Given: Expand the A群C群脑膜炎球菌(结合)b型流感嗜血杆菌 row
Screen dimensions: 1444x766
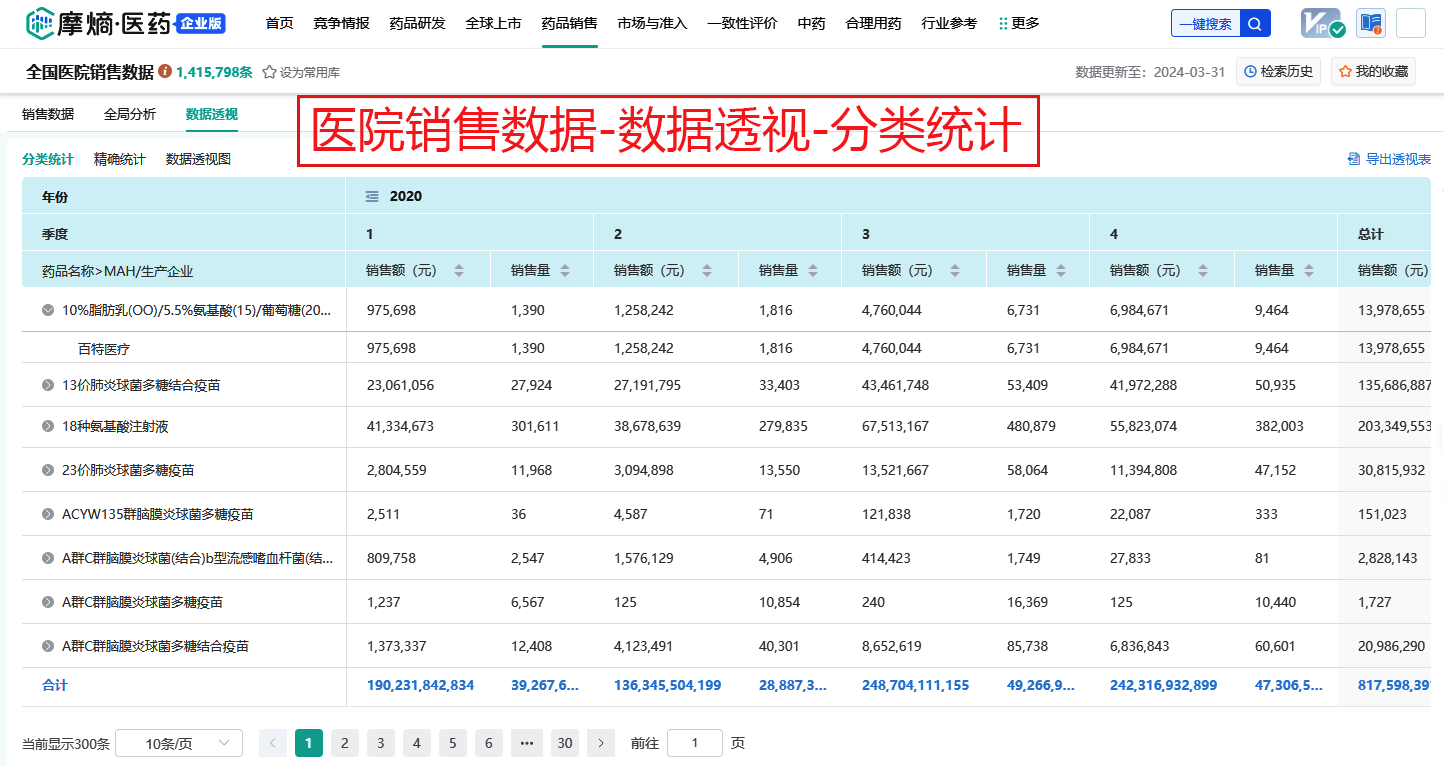Looking at the screenshot, I should pos(48,558).
